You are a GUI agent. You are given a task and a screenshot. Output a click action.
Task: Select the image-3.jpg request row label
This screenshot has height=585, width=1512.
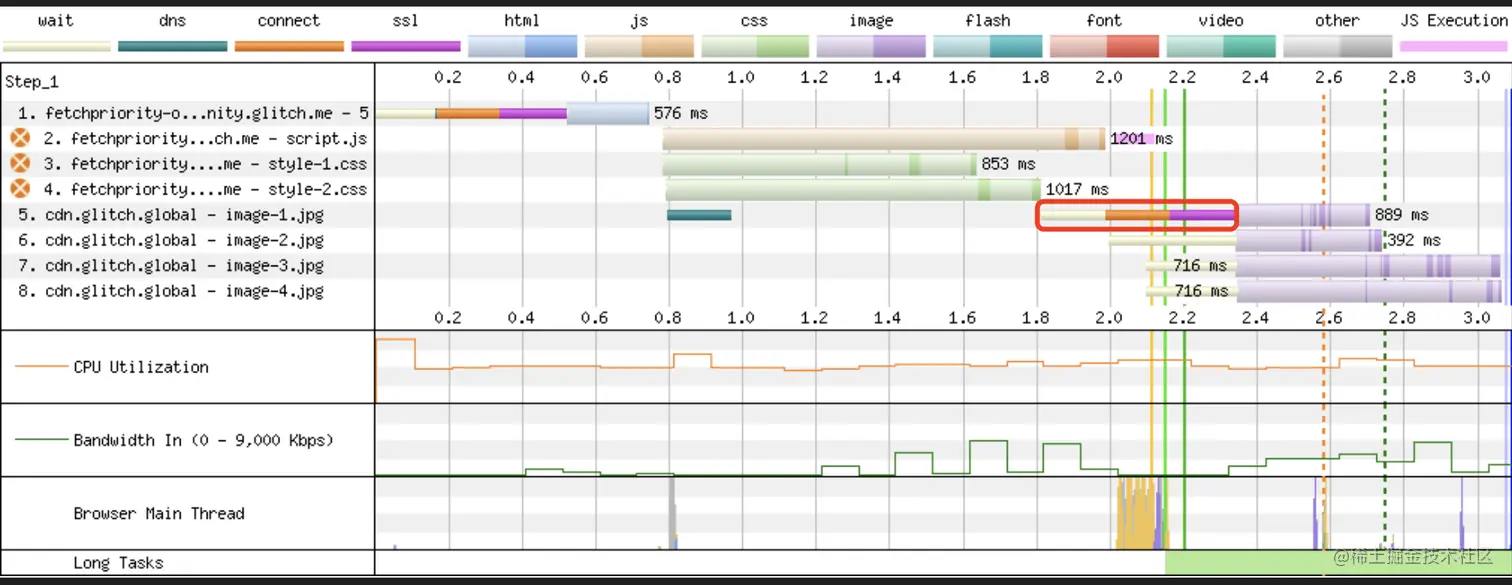171,265
